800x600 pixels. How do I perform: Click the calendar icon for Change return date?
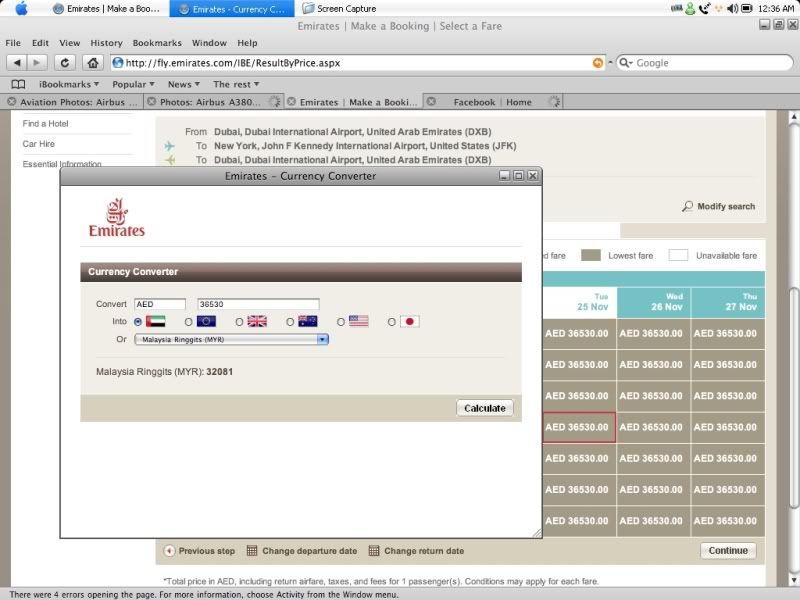tap(373, 551)
